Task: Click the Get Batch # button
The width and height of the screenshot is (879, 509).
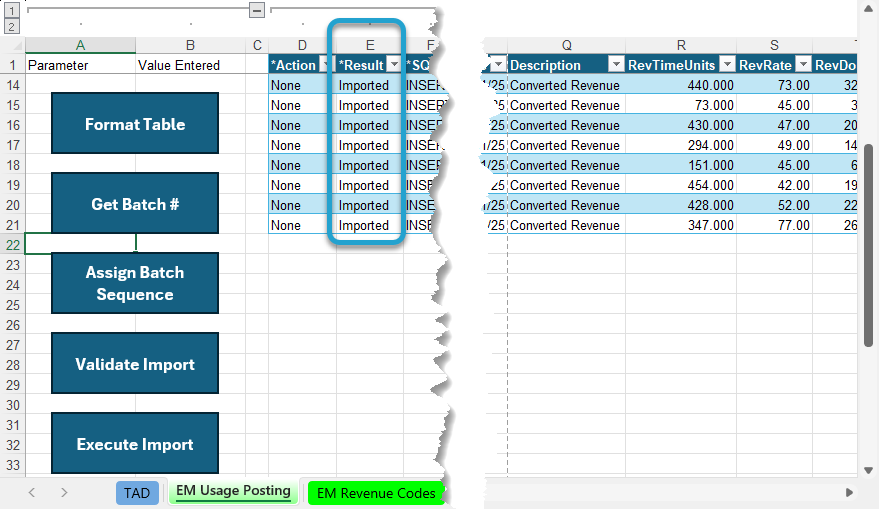Action: (x=135, y=203)
